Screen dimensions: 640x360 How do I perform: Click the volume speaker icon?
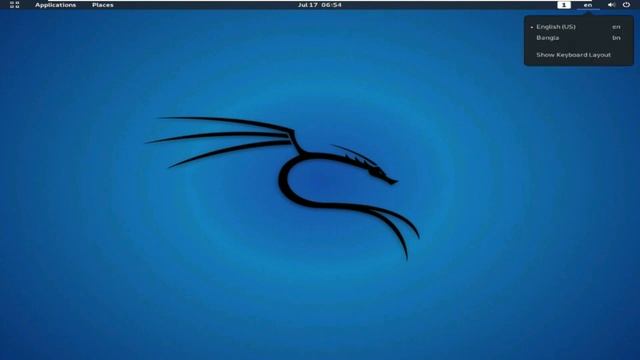tap(611, 5)
